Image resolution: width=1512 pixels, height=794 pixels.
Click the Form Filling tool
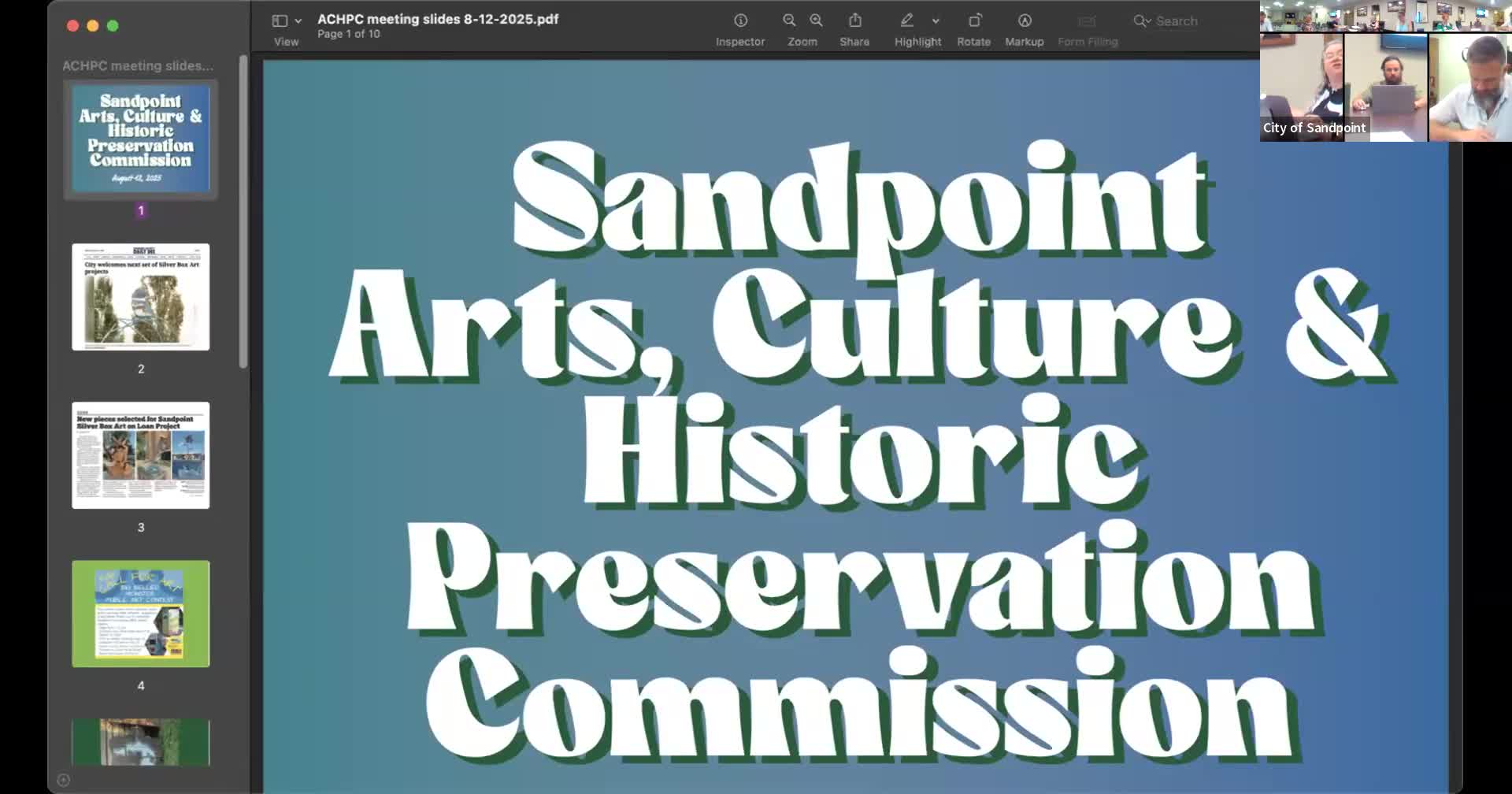point(1088,21)
